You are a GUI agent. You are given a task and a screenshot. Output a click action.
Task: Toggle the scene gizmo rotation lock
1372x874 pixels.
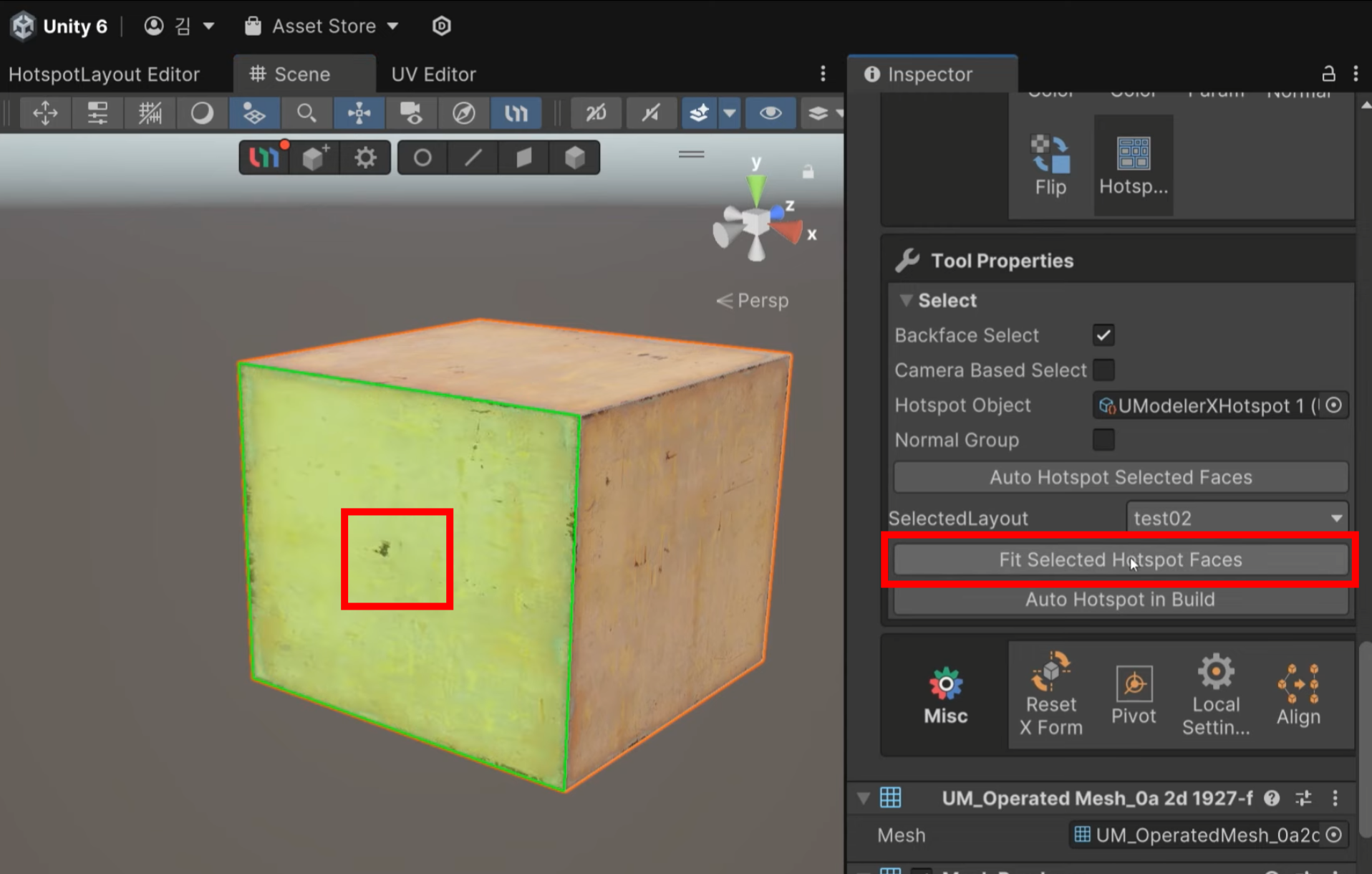pos(808,172)
